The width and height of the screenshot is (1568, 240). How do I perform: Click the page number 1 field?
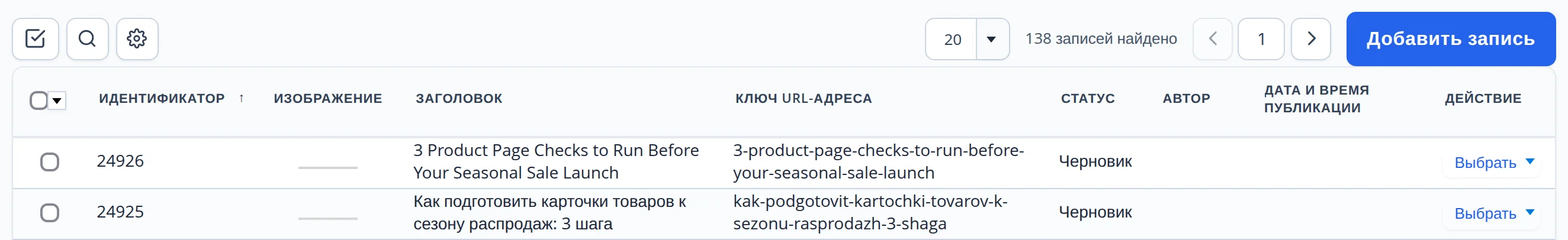[1261, 39]
